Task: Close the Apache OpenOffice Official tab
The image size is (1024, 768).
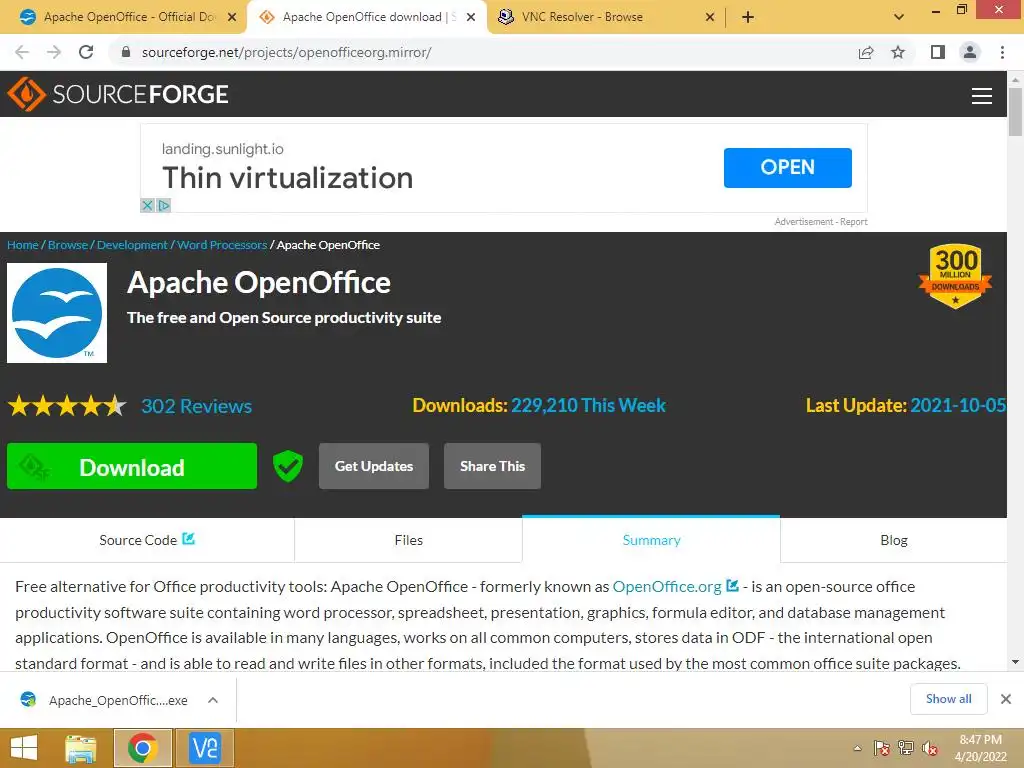Action: click(232, 17)
